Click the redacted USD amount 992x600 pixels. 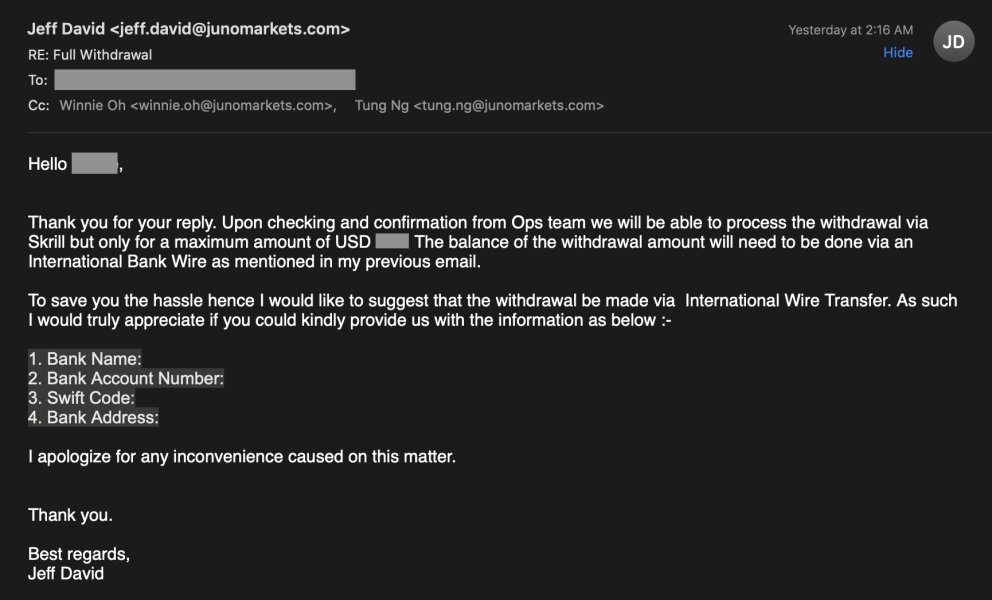coord(392,242)
